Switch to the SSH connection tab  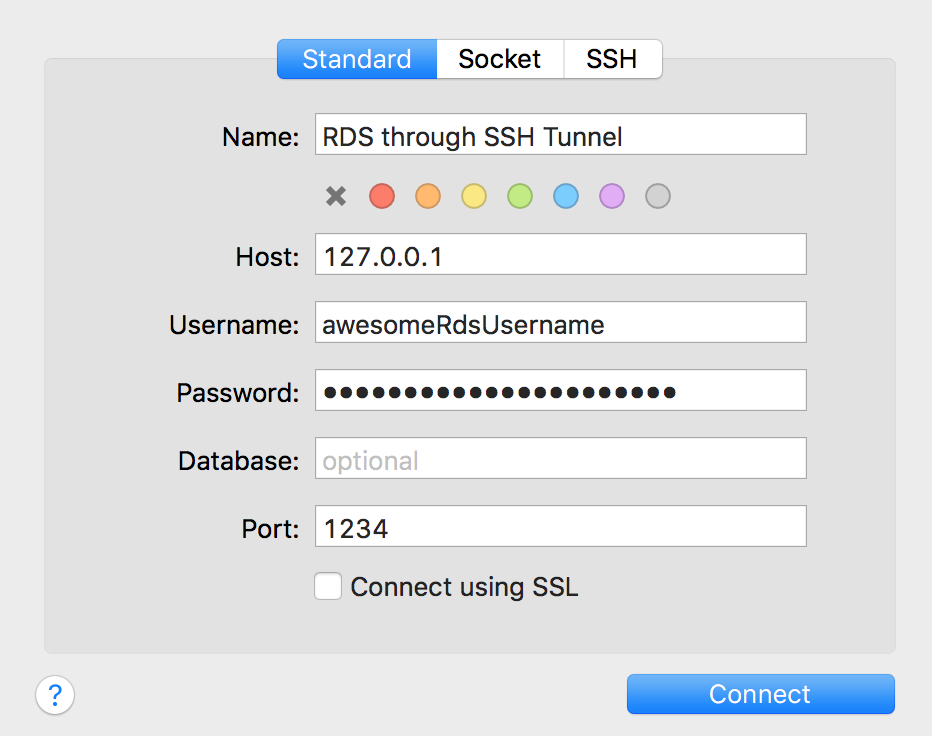(612, 59)
